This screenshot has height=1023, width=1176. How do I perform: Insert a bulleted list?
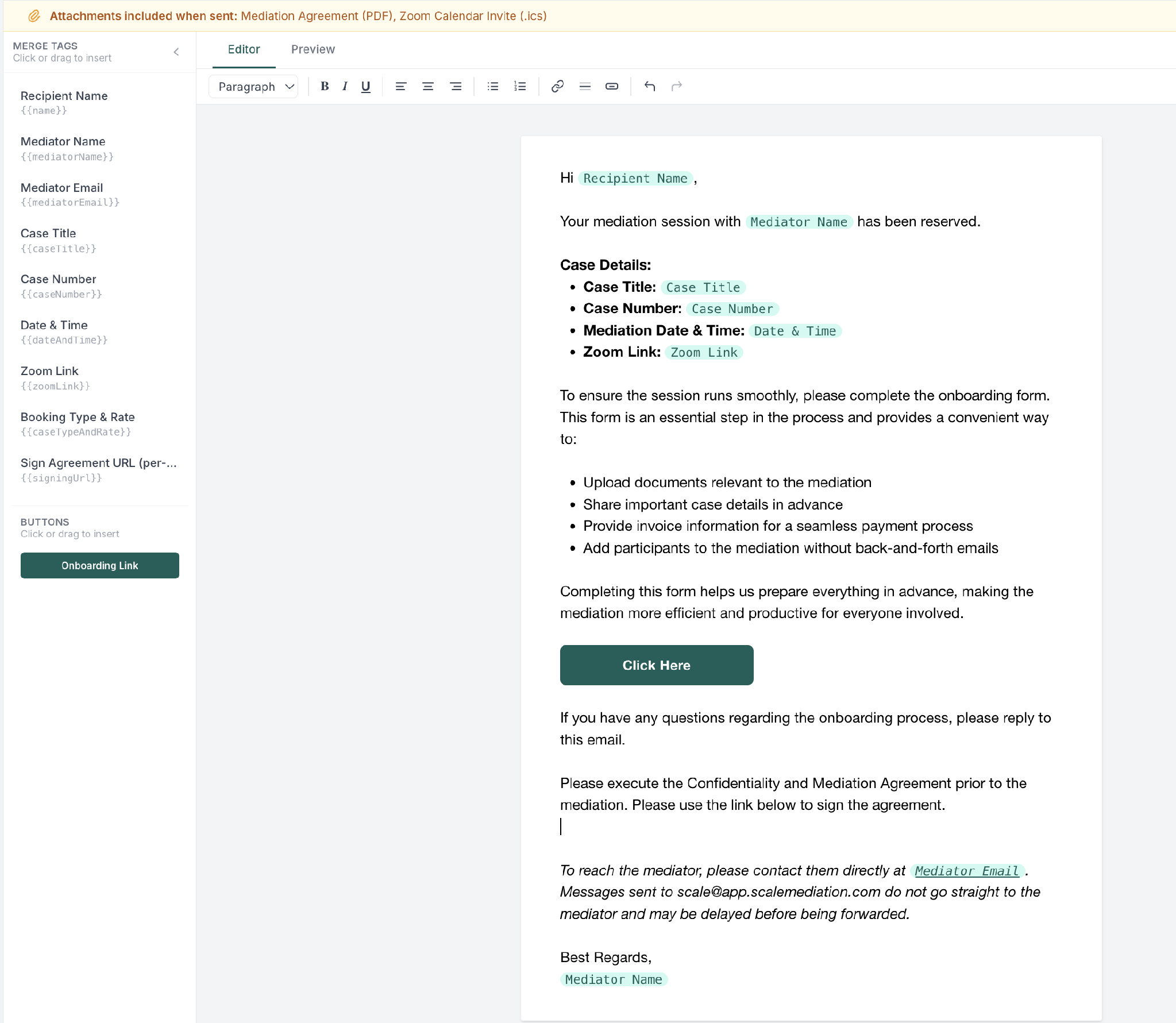click(493, 86)
